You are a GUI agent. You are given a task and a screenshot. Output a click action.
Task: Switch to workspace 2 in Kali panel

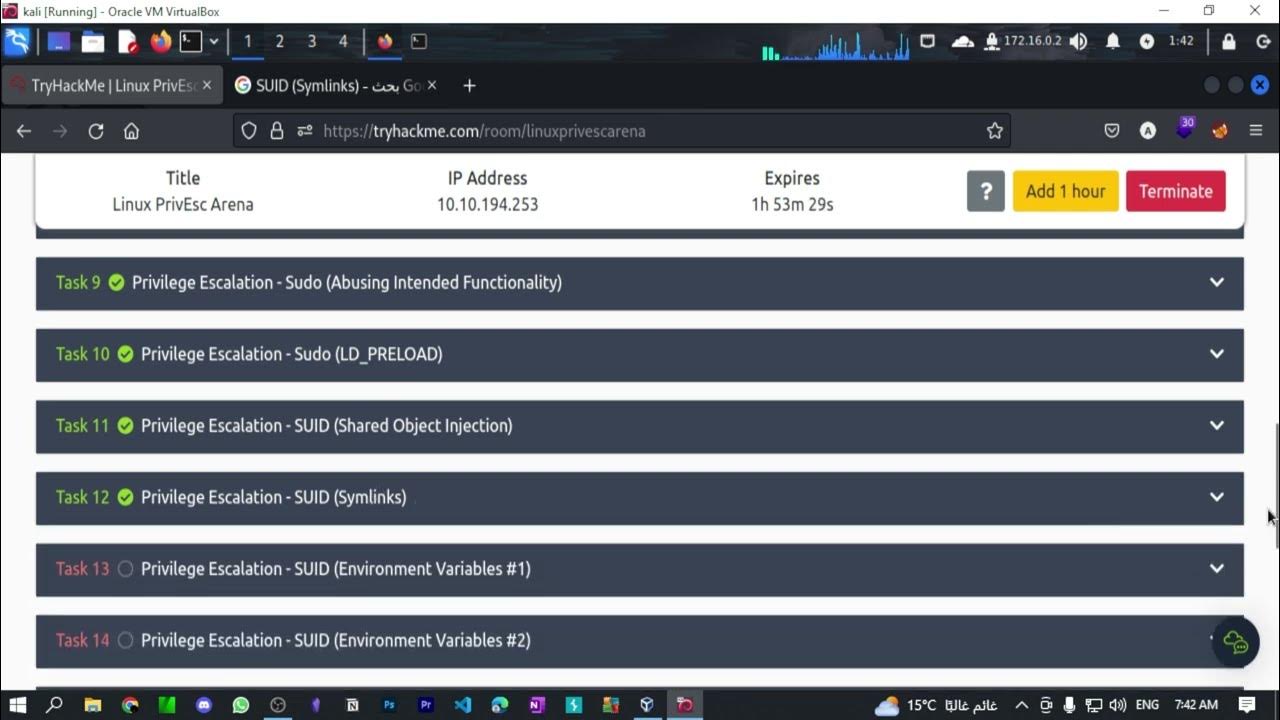point(279,42)
